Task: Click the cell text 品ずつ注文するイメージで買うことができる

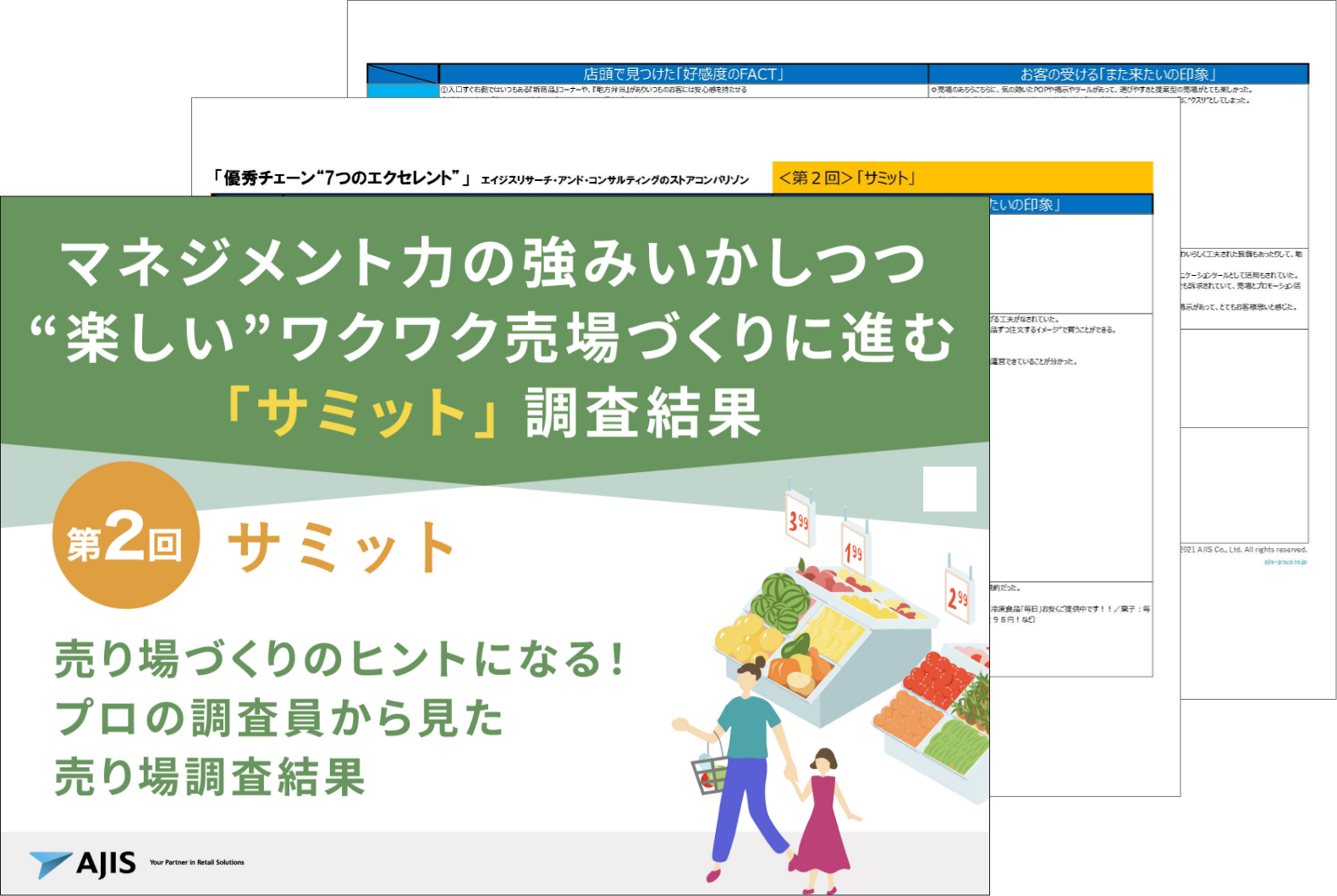Action: 1054,330
